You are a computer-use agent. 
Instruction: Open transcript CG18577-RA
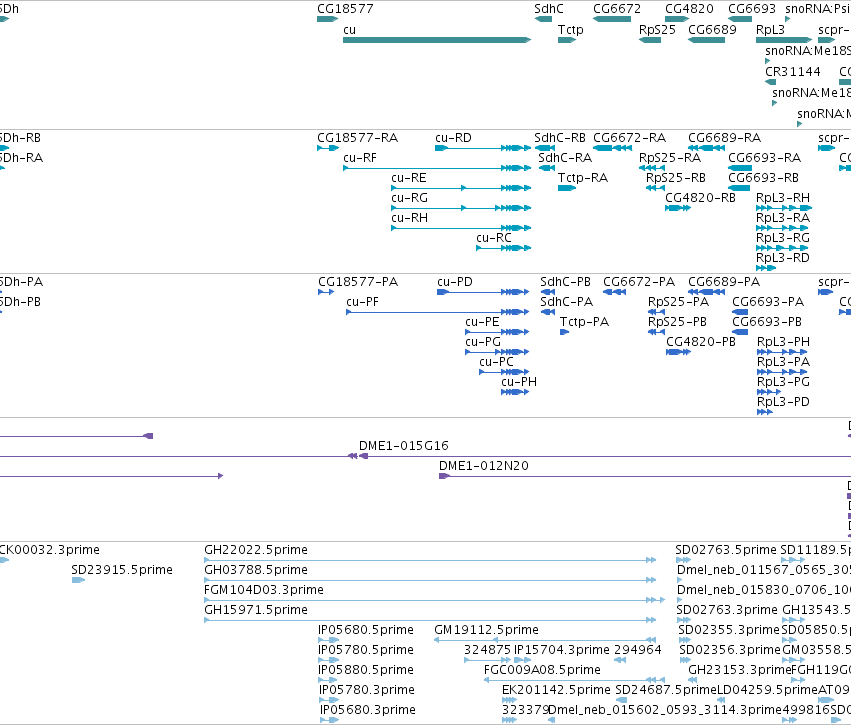click(358, 138)
